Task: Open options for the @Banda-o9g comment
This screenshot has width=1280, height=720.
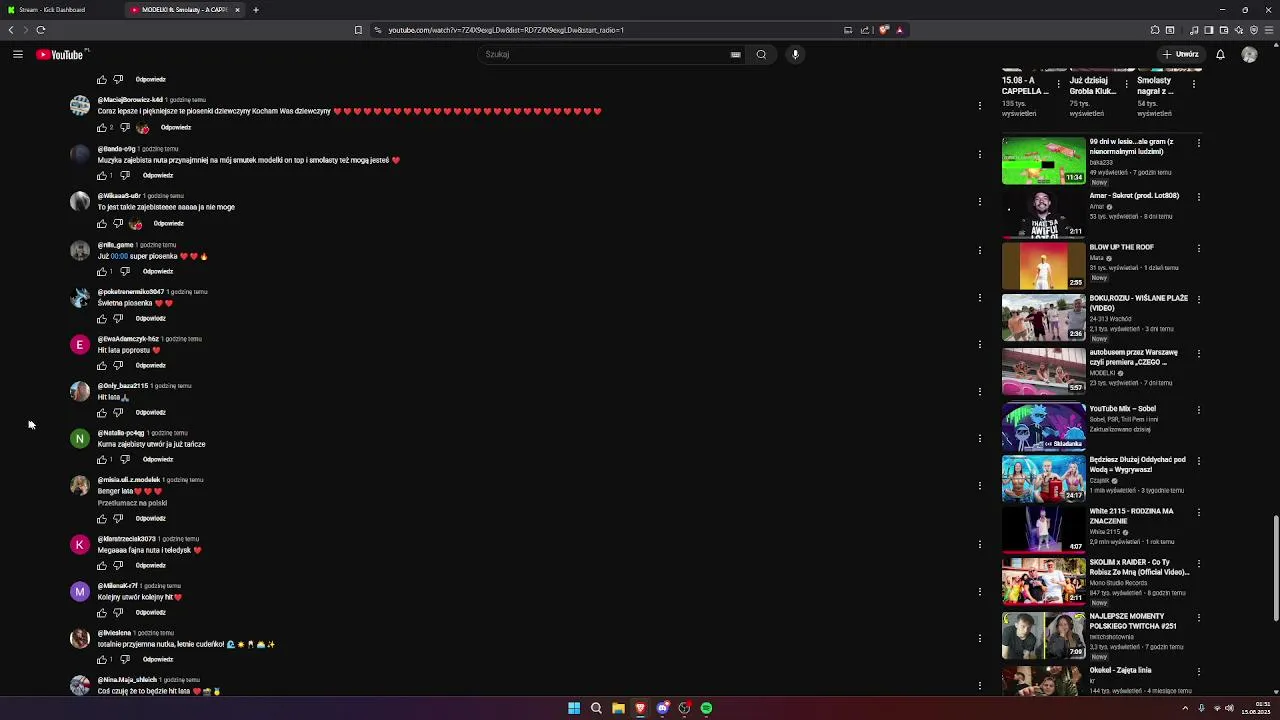Action: [980, 154]
